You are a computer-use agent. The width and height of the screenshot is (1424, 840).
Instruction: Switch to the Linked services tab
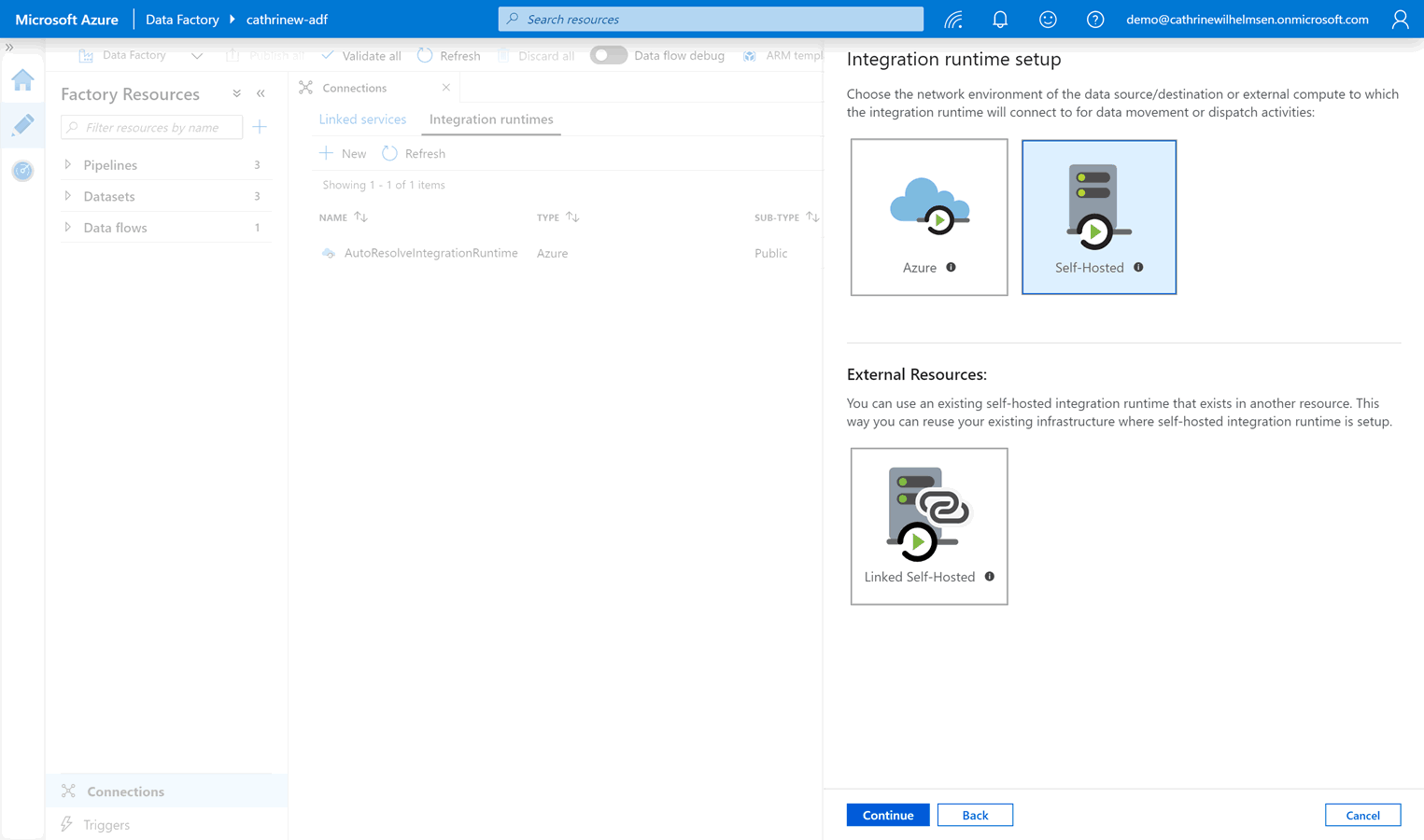coord(362,119)
